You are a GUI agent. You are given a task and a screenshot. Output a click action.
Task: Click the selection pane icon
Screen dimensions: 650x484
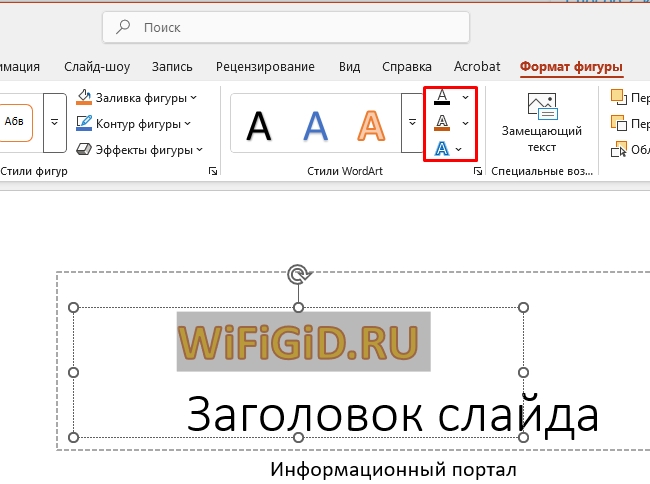[x=619, y=150]
